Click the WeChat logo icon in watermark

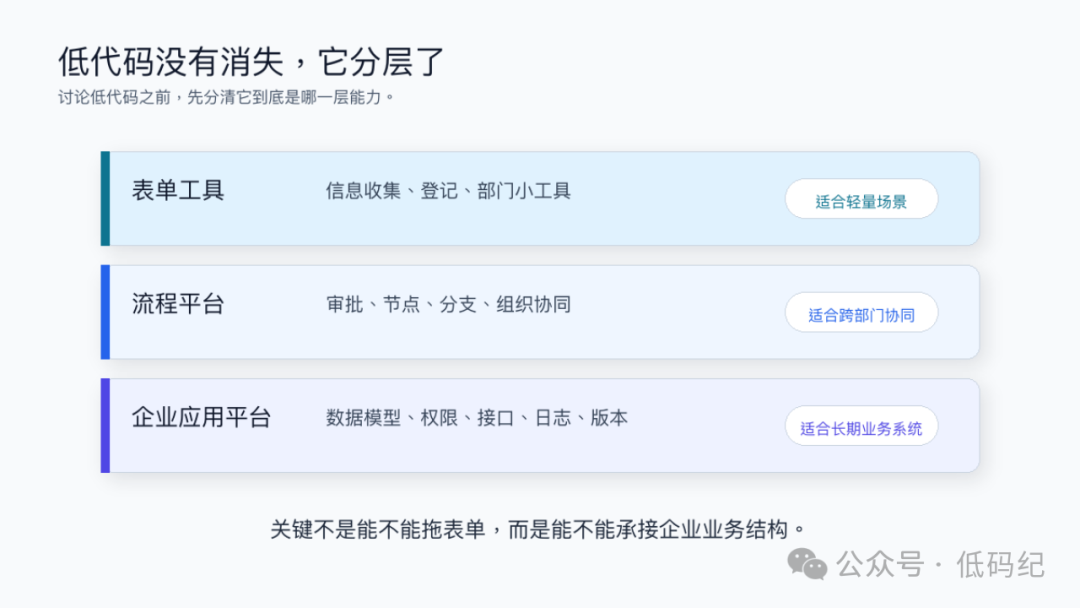pos(807,565)
